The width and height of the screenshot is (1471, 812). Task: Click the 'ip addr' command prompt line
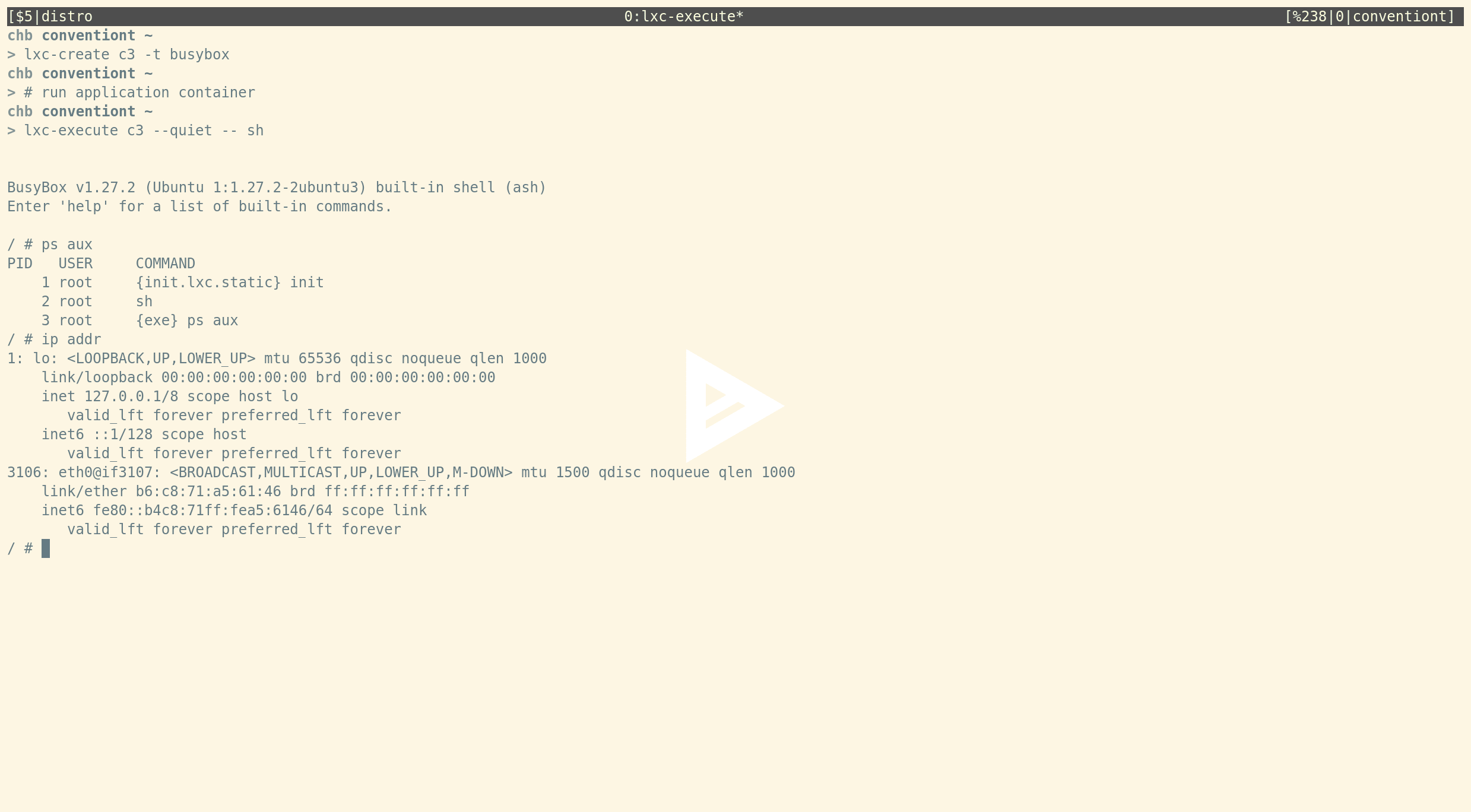(x=54, y=340)
